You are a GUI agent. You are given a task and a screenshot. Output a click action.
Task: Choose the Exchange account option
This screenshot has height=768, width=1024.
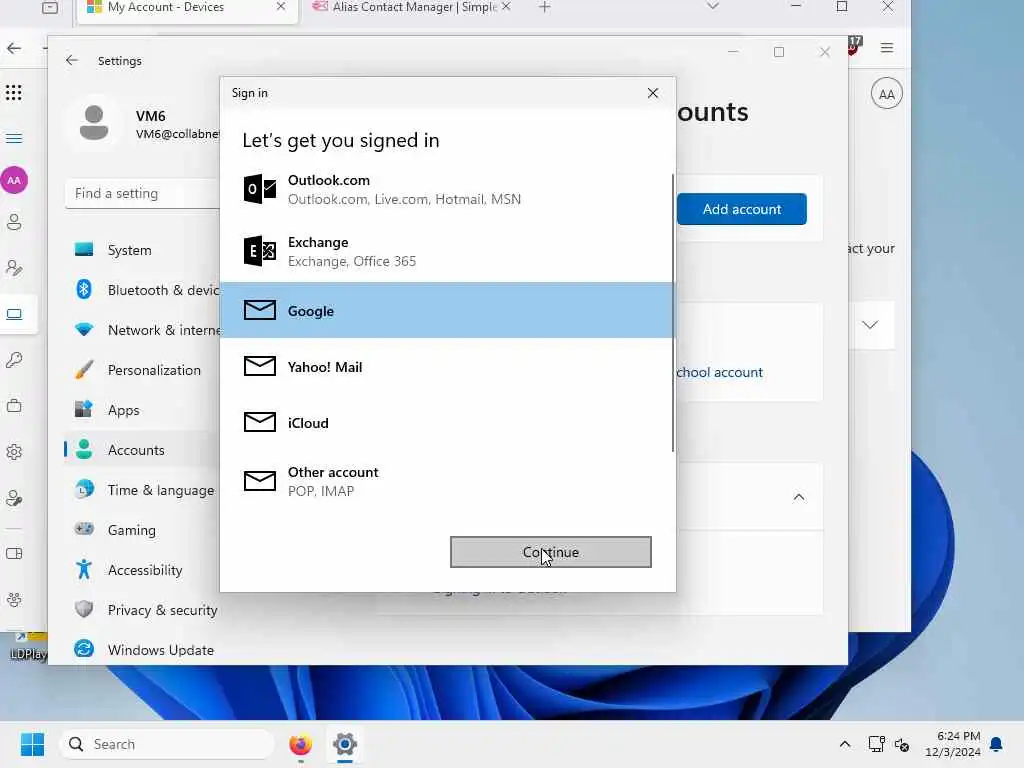point(447,251)
